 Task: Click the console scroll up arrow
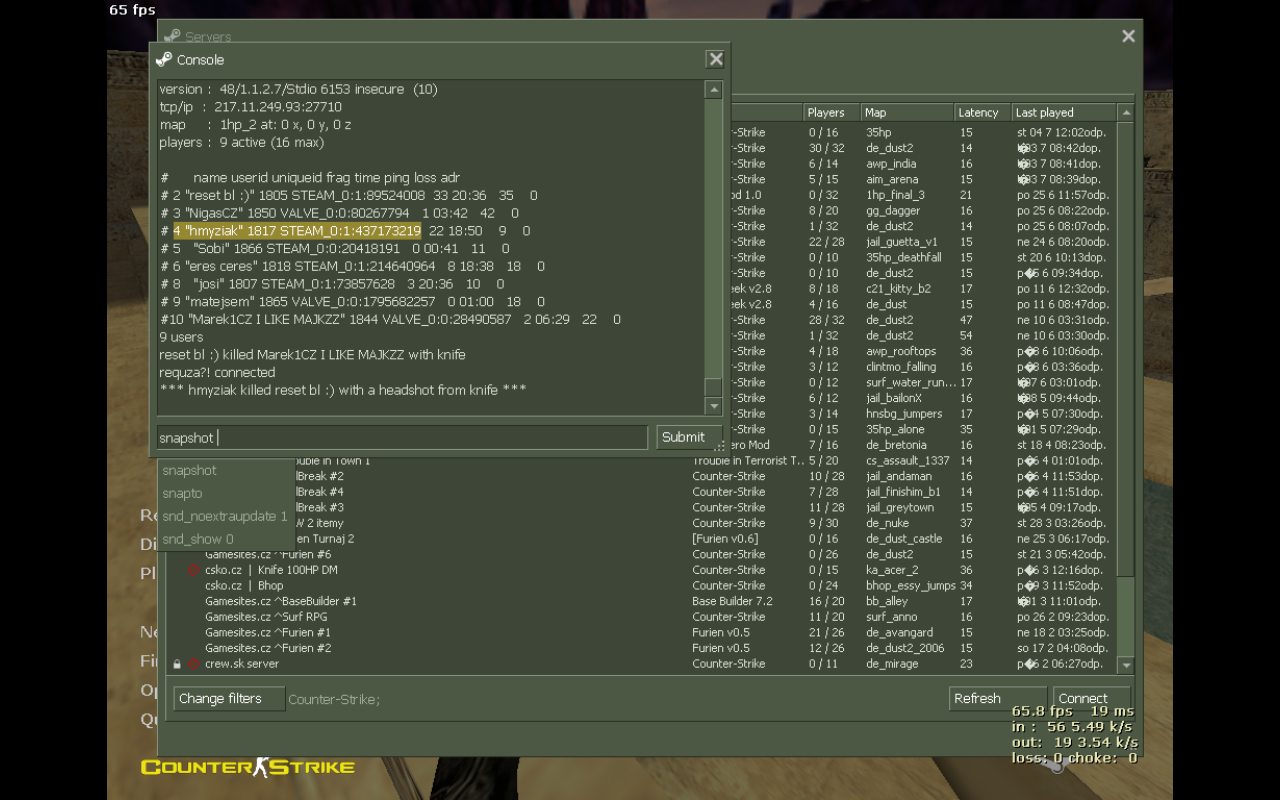713,90
